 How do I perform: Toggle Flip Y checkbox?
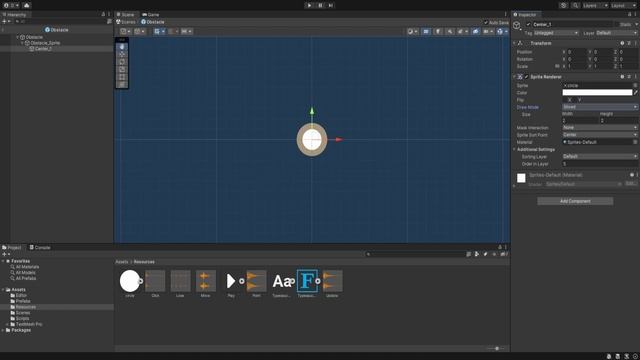pos(576,100)
